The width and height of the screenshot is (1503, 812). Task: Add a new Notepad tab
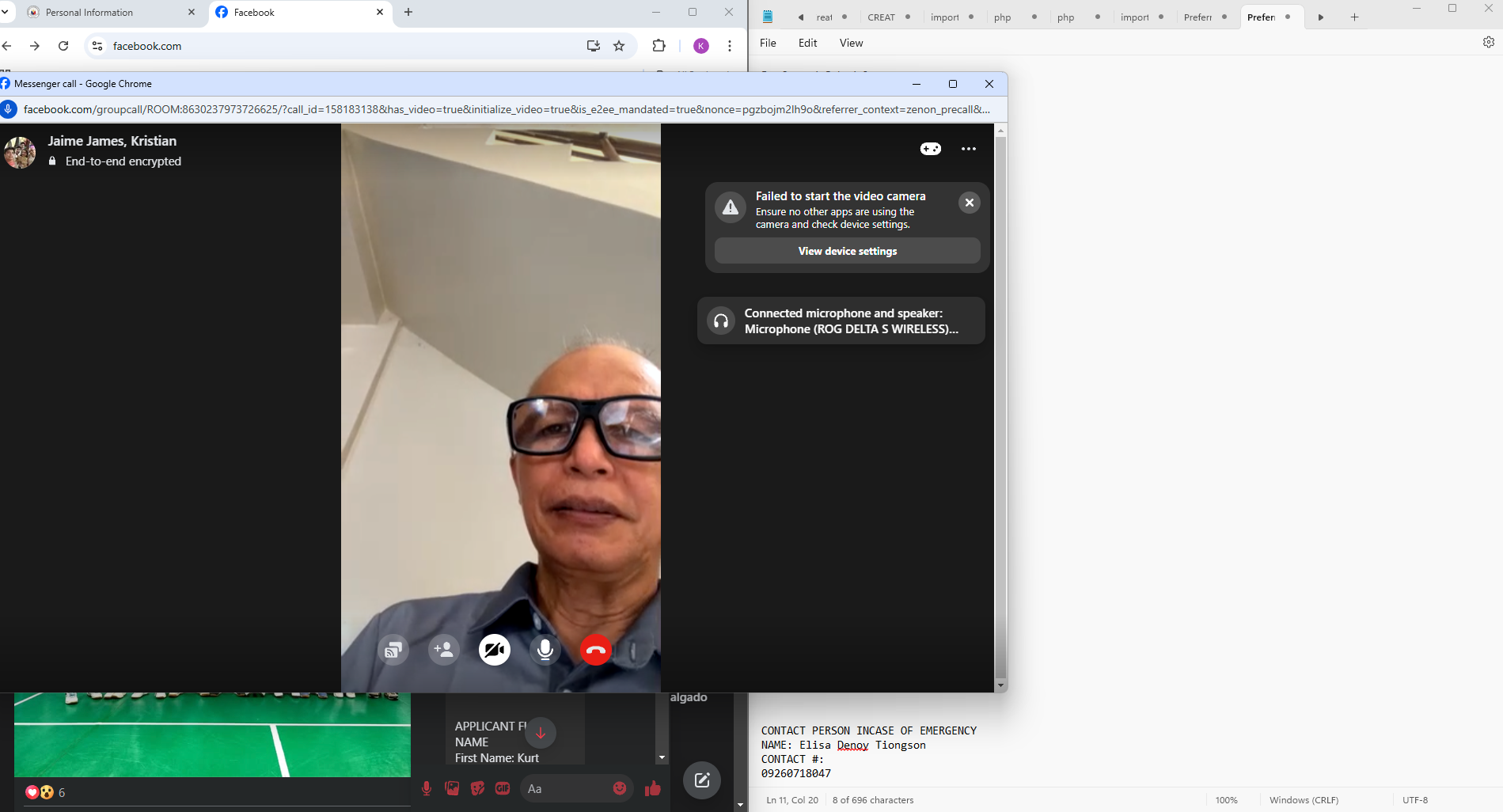(x=1354, y=17)
